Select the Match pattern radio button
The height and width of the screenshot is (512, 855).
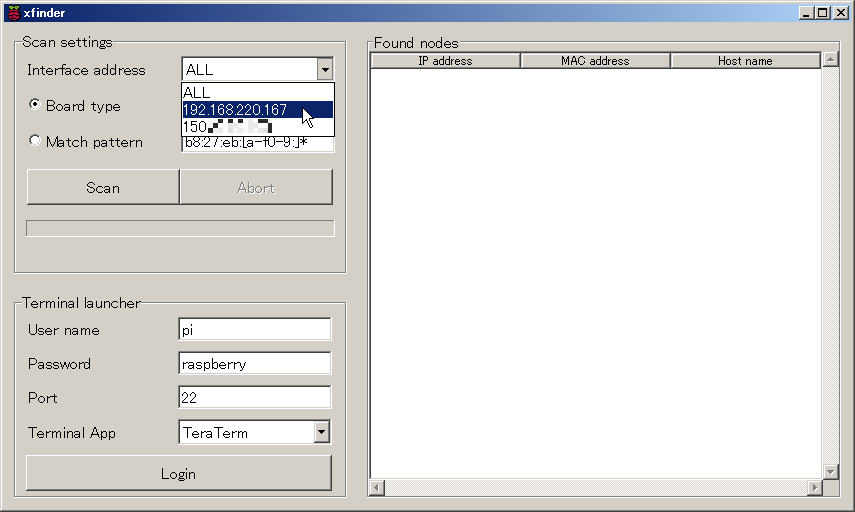pyautogui.click(x=35, y=141)
